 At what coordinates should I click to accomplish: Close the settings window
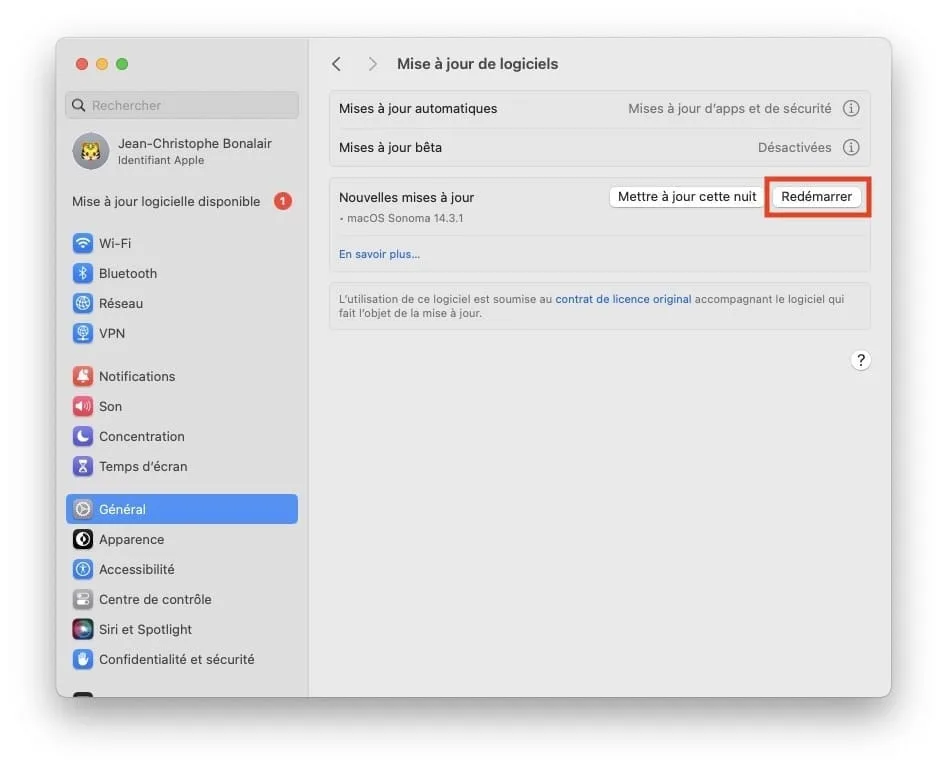(82, 64)
